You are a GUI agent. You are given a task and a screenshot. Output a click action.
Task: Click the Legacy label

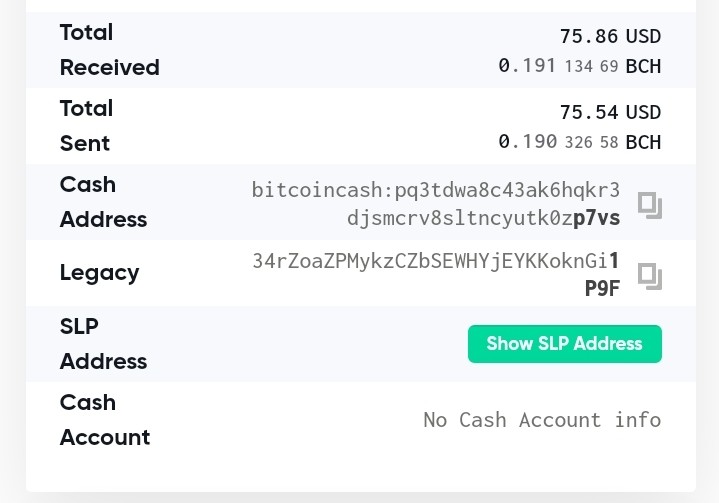pyautogui.click(x=100, y=273)
